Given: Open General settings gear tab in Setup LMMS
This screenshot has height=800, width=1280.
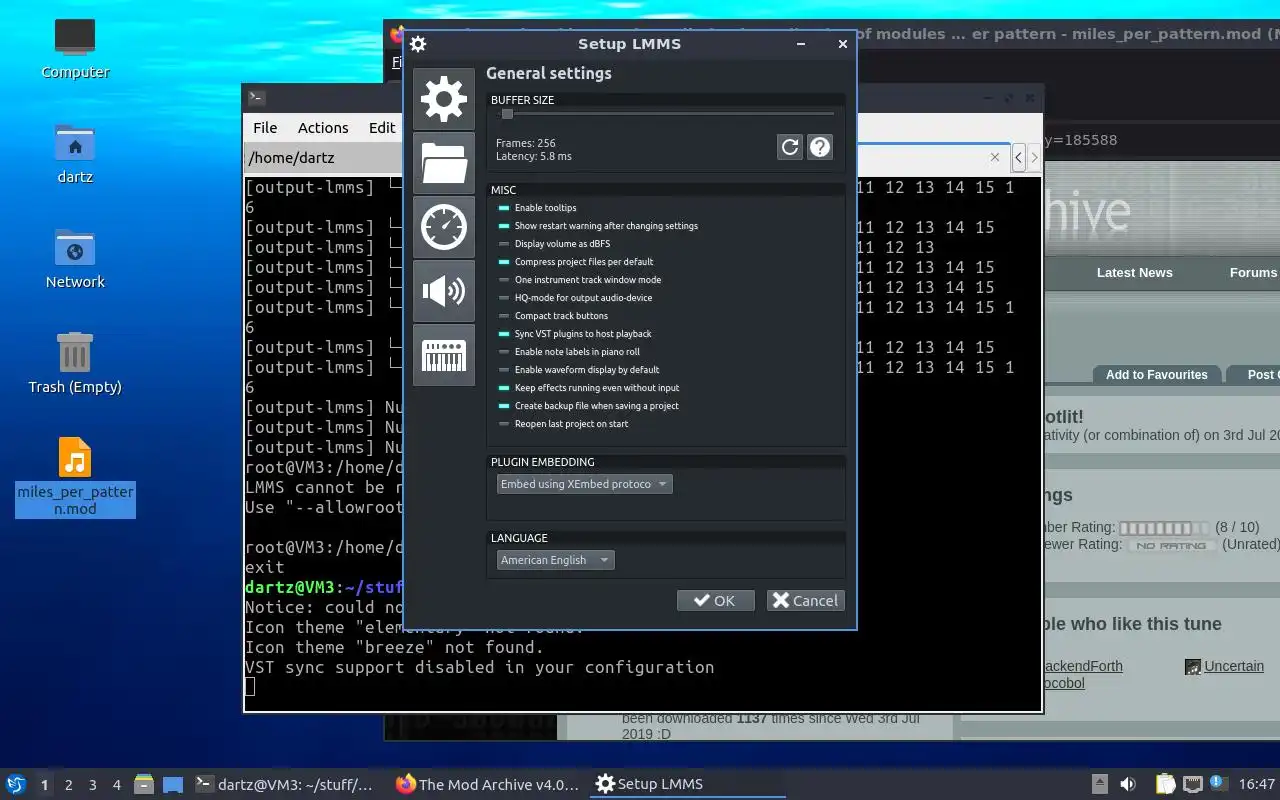Looking at the screenshot, I should 444,99.
